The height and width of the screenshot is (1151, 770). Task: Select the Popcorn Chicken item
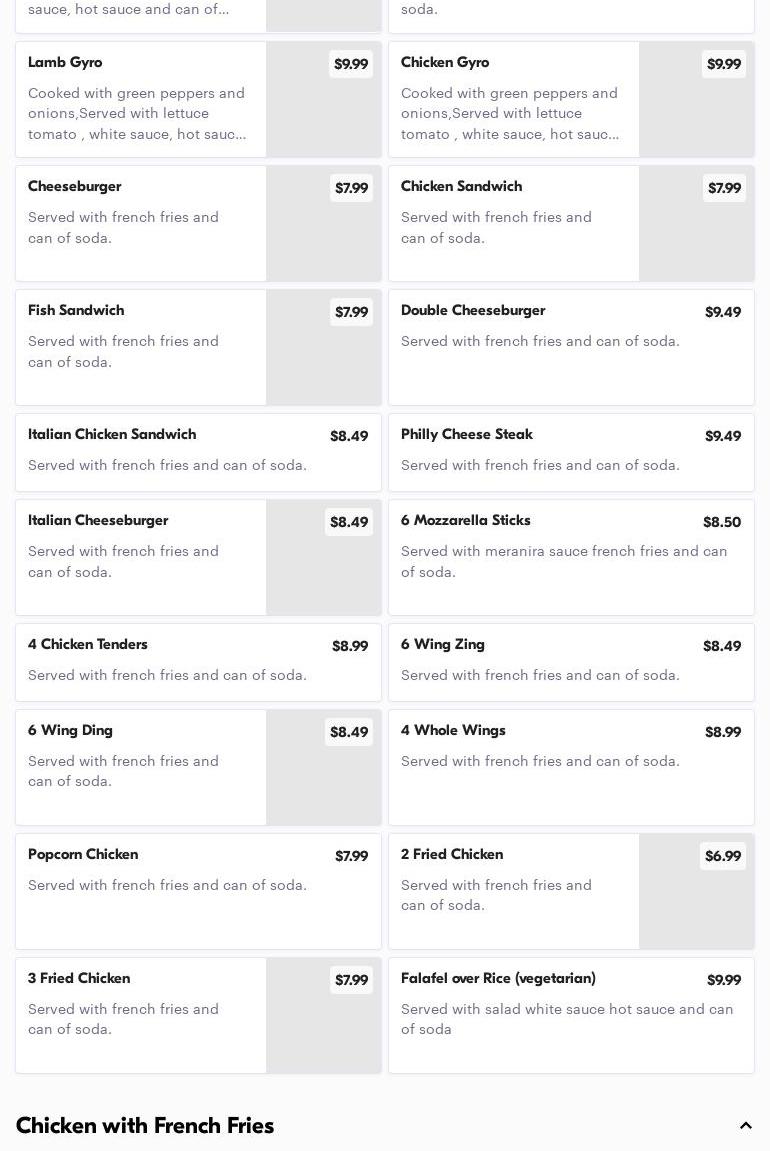point(198,891)
